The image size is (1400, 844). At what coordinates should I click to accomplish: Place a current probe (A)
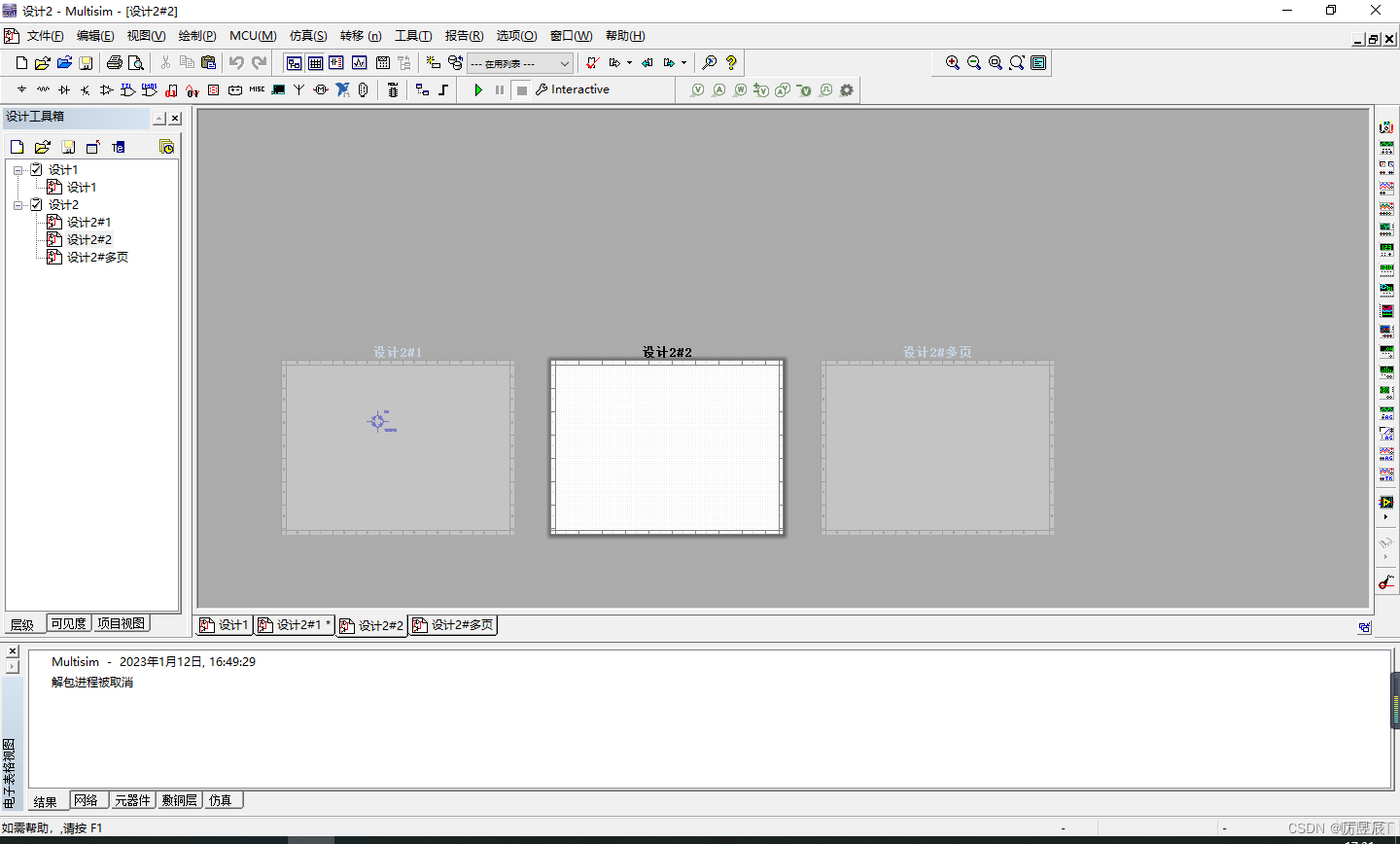(x=718, y=90)
